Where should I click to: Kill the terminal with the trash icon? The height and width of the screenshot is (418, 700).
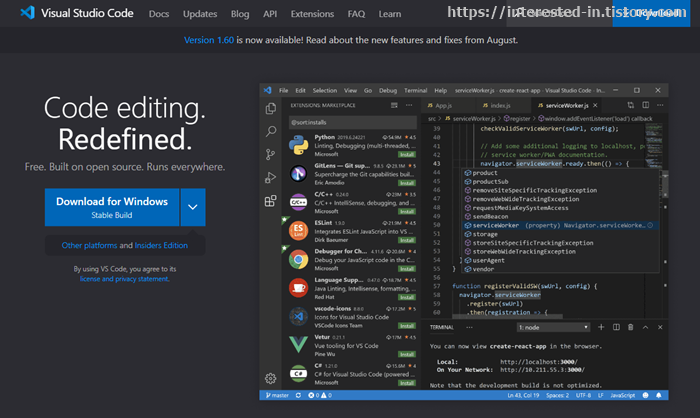pyautogui.click(x=631, y=327)
